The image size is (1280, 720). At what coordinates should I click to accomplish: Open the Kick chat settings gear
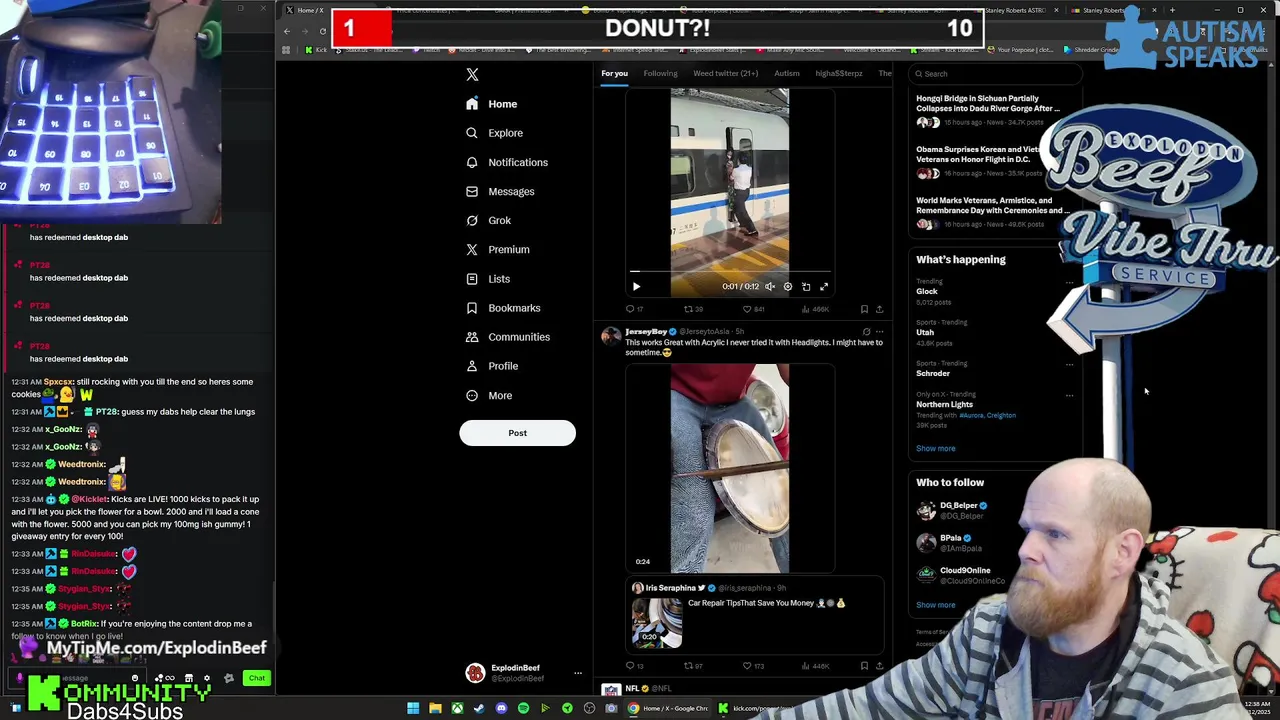[x=207, y=678]
